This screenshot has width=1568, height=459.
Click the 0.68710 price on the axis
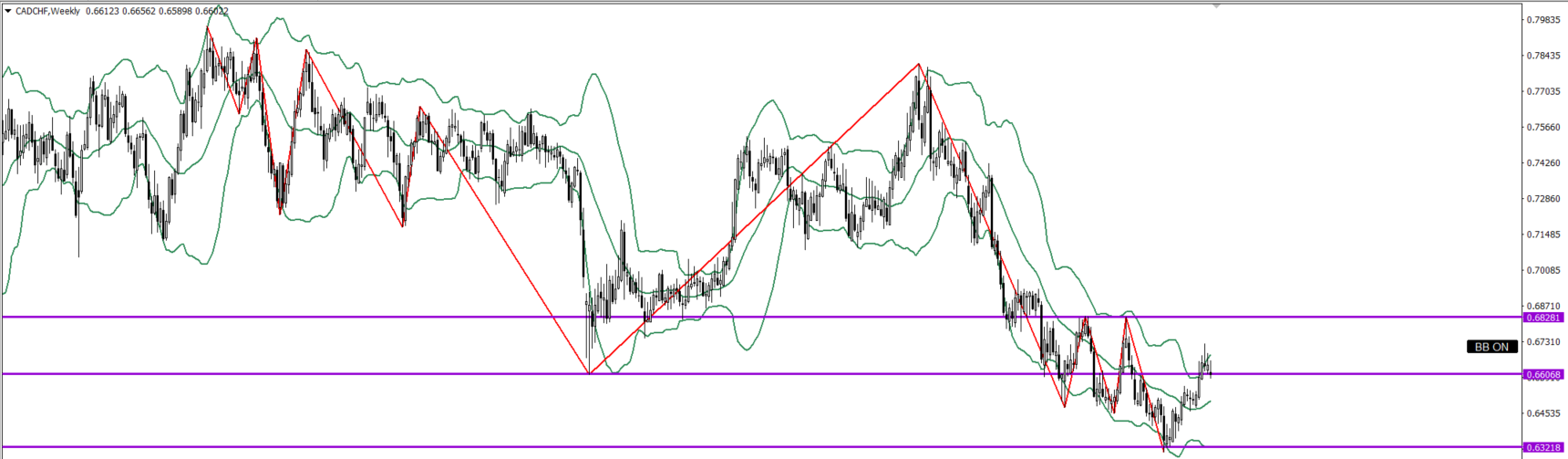1543,306
